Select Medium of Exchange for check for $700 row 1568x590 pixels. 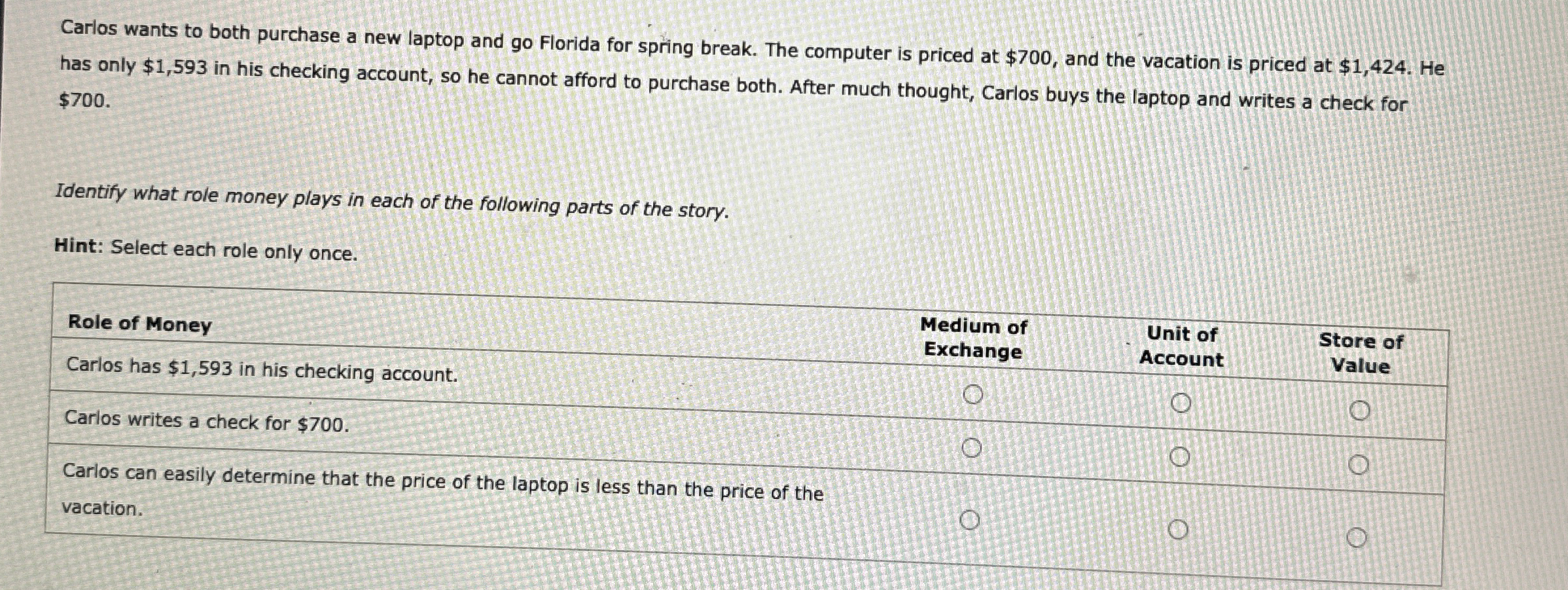point(971,449)
